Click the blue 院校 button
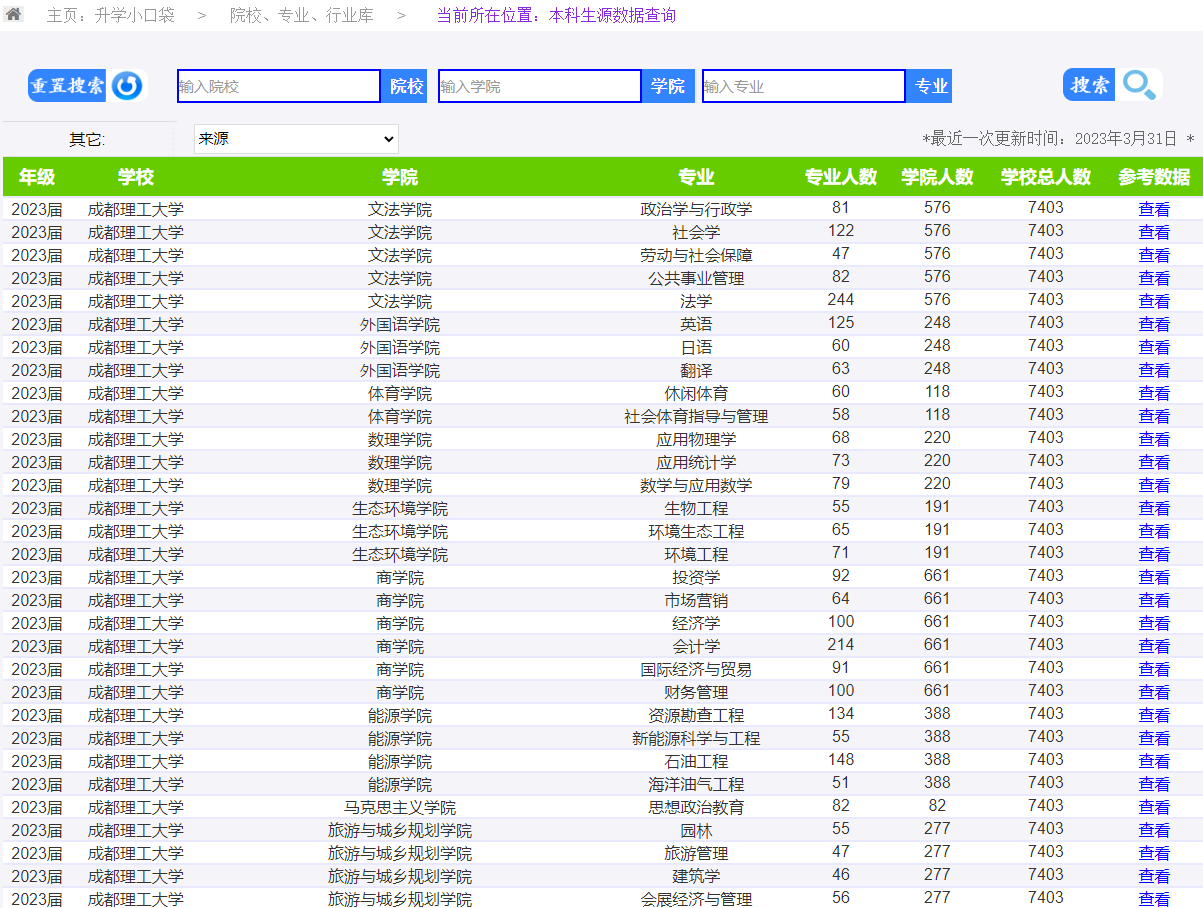This screenshot has height=908, width=1203. coord(406,87)
